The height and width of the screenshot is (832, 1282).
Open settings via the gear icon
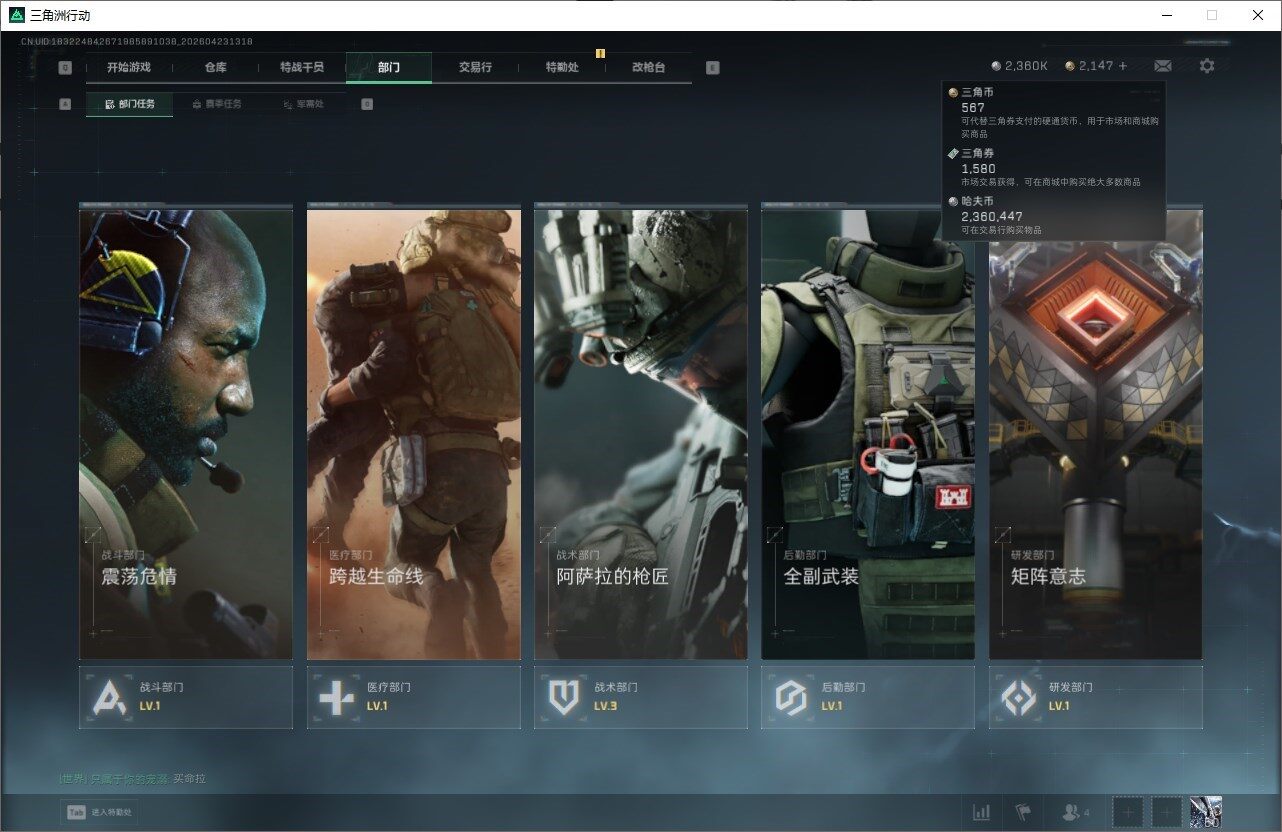coord(1207,66)
